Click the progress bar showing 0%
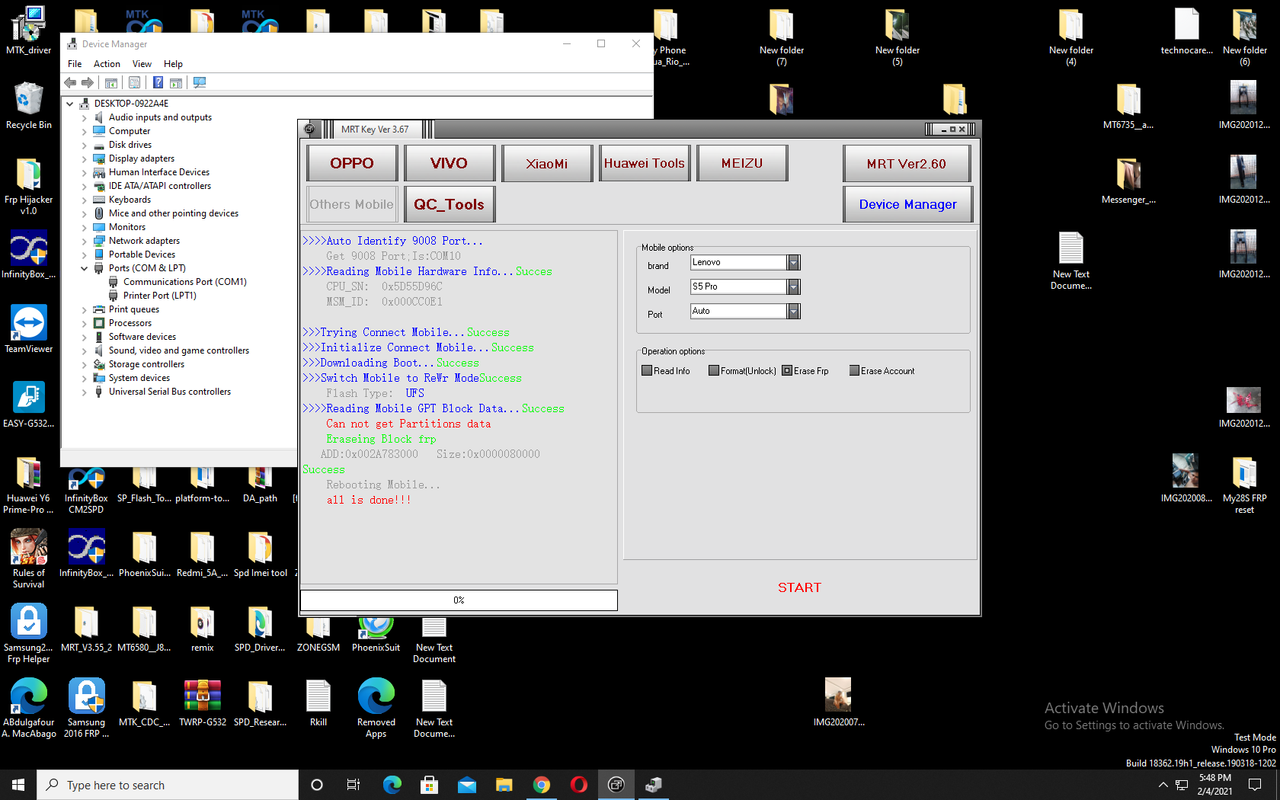 pyautogui.click(x=459, y=599)
